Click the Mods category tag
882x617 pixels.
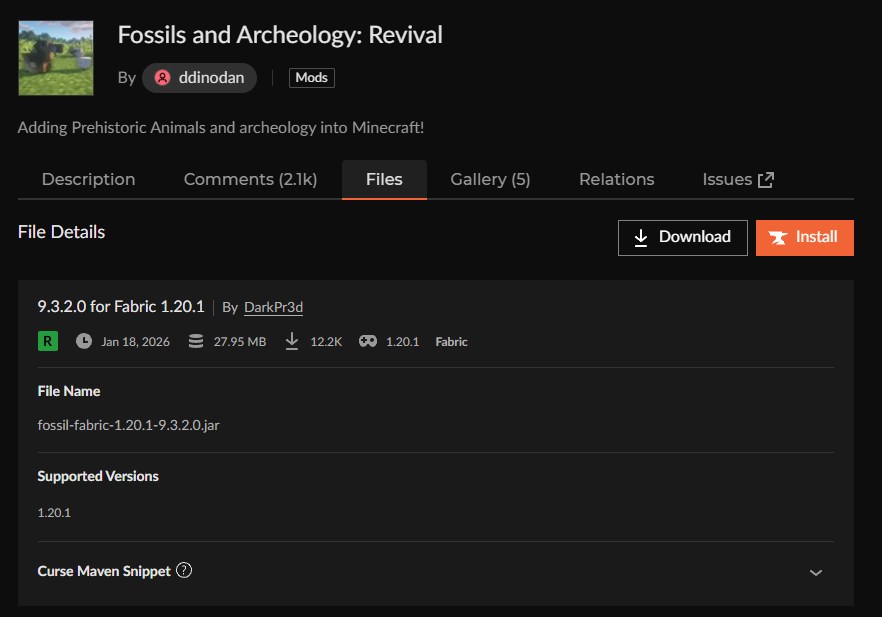(311, 78)
